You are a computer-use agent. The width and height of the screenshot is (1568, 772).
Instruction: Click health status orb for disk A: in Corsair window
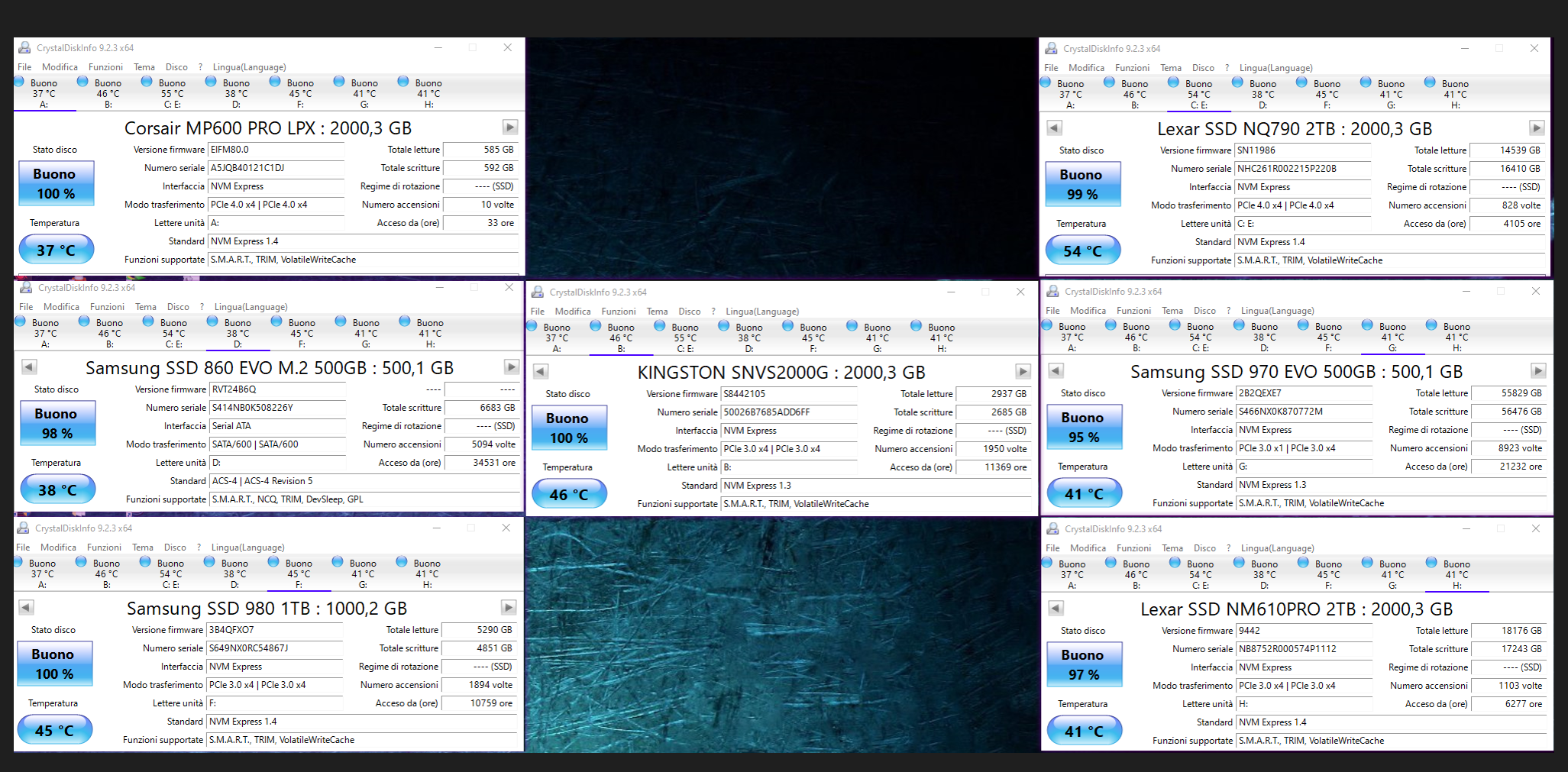18,82
